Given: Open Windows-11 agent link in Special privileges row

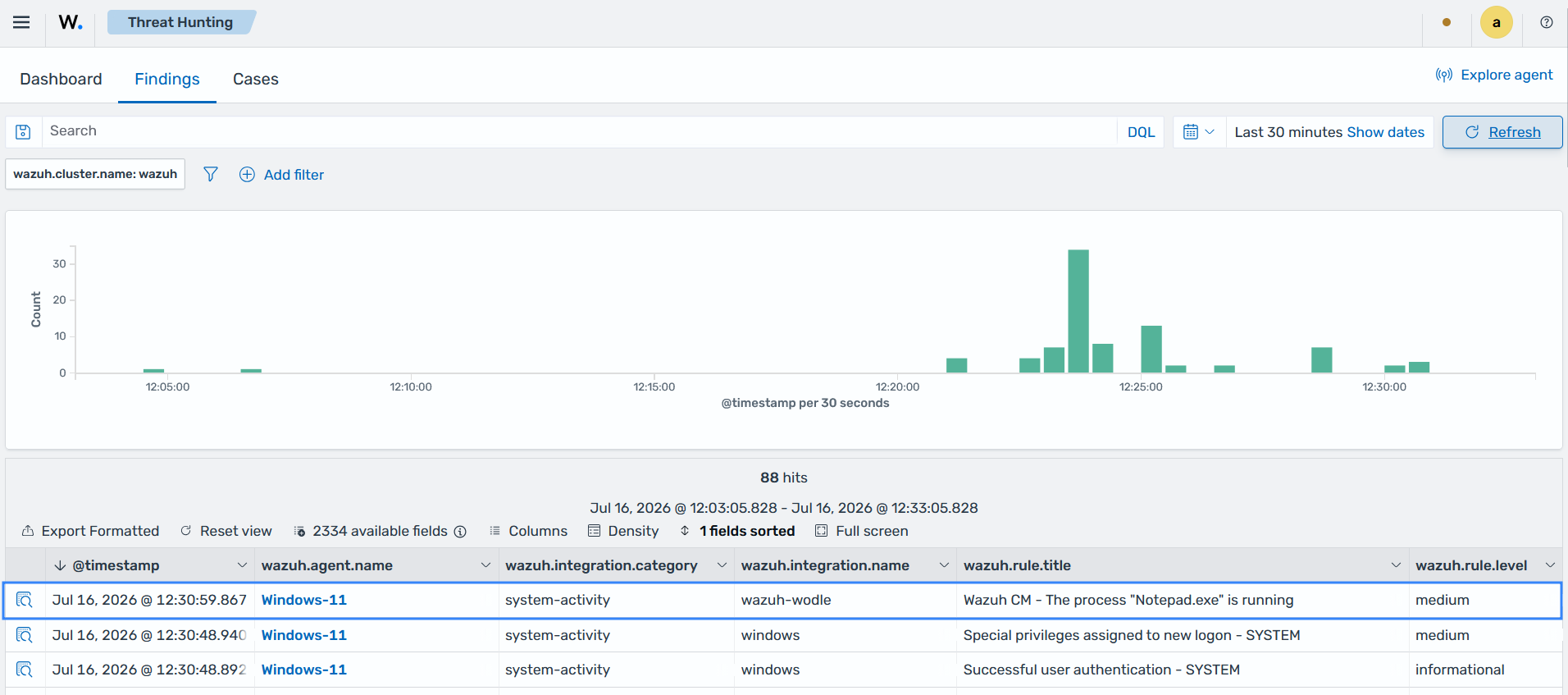Looking at the screenshot, I should pyautogui.click(x=303, y=635).
